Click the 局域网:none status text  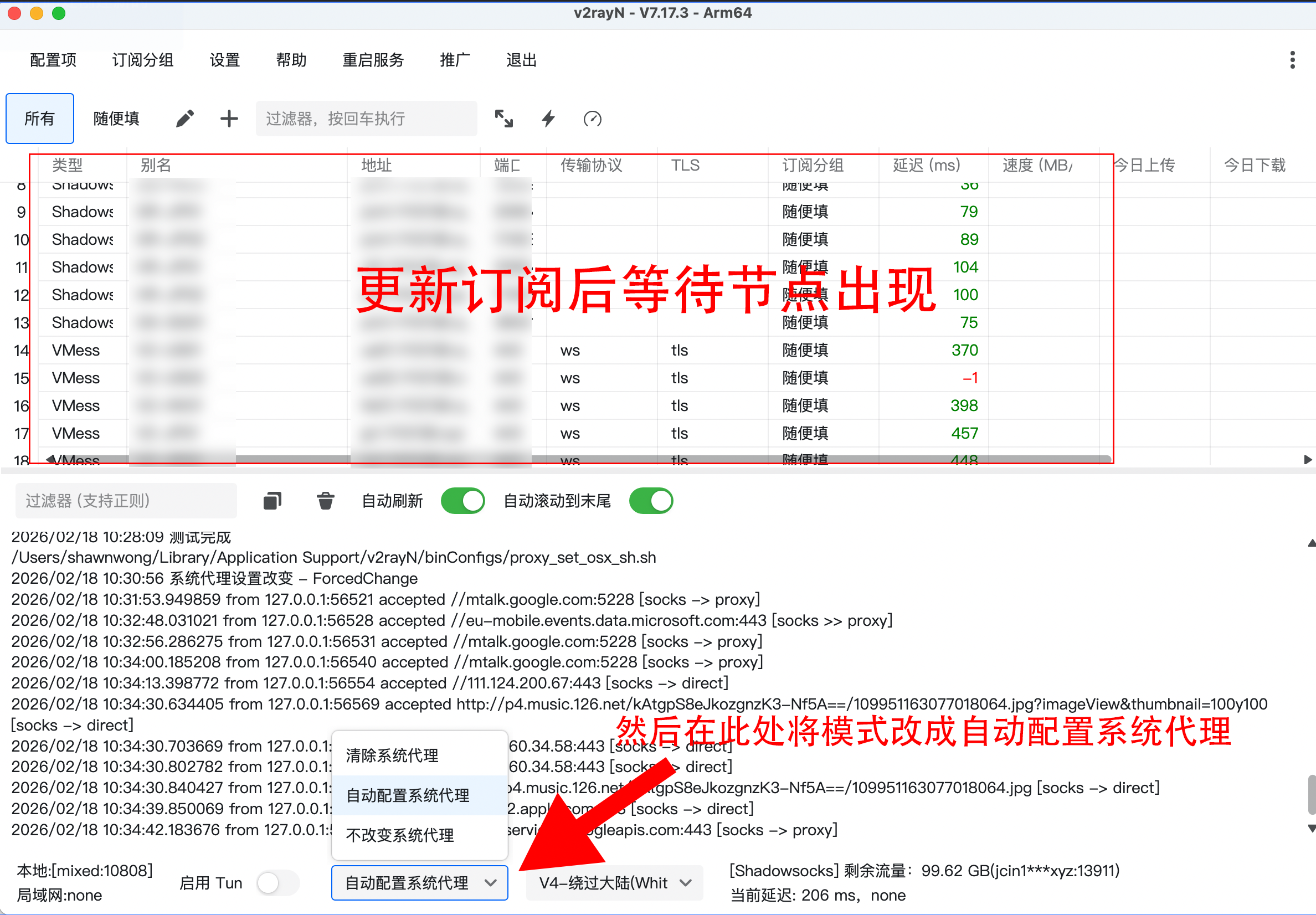tap(60, 895)
